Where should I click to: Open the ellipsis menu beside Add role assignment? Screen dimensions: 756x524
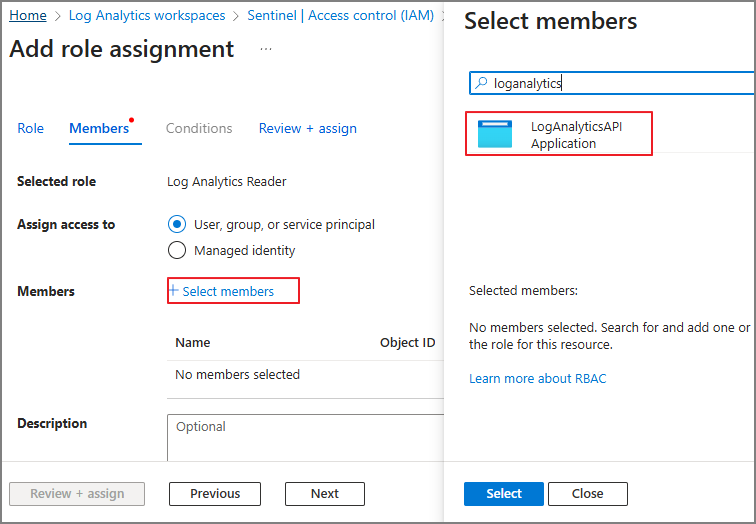[266, 49]
